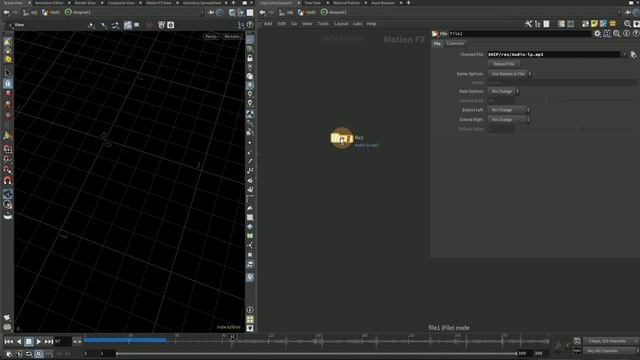Jump to first frame in playbar
The height and width of the screenshot is (360, 640).
(8, 341)
